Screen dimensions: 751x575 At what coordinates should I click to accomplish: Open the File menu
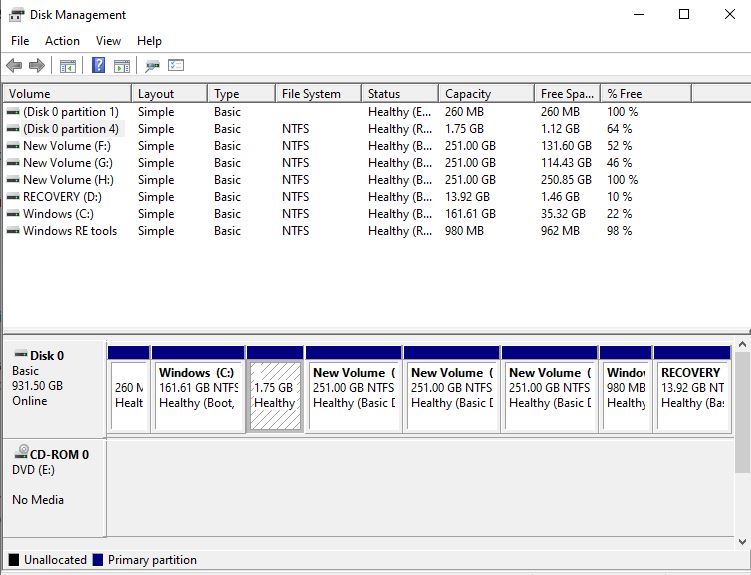click(x=20, y=41)
